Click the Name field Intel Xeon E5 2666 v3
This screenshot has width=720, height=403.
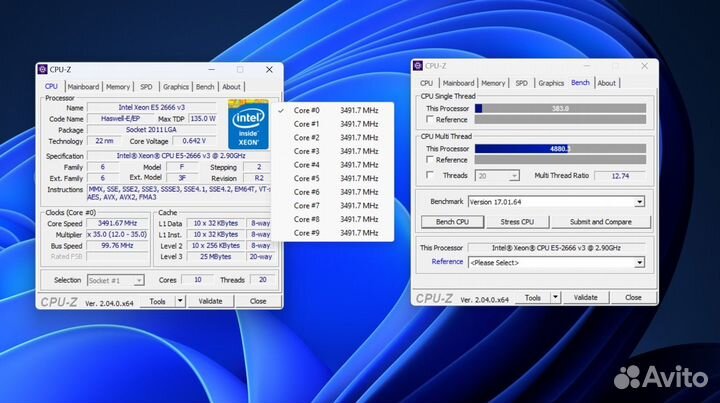point(152,107)
